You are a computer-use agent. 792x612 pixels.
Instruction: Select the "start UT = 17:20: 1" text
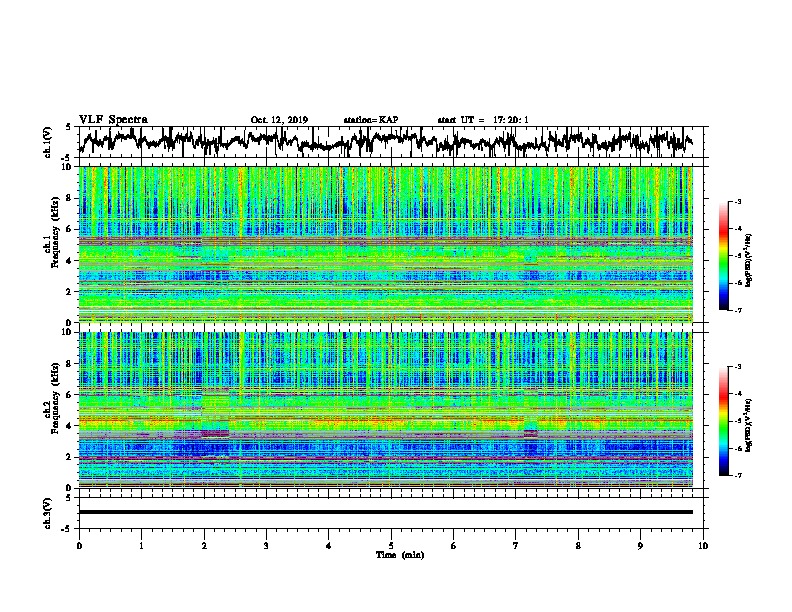click(x=483, y=120)
